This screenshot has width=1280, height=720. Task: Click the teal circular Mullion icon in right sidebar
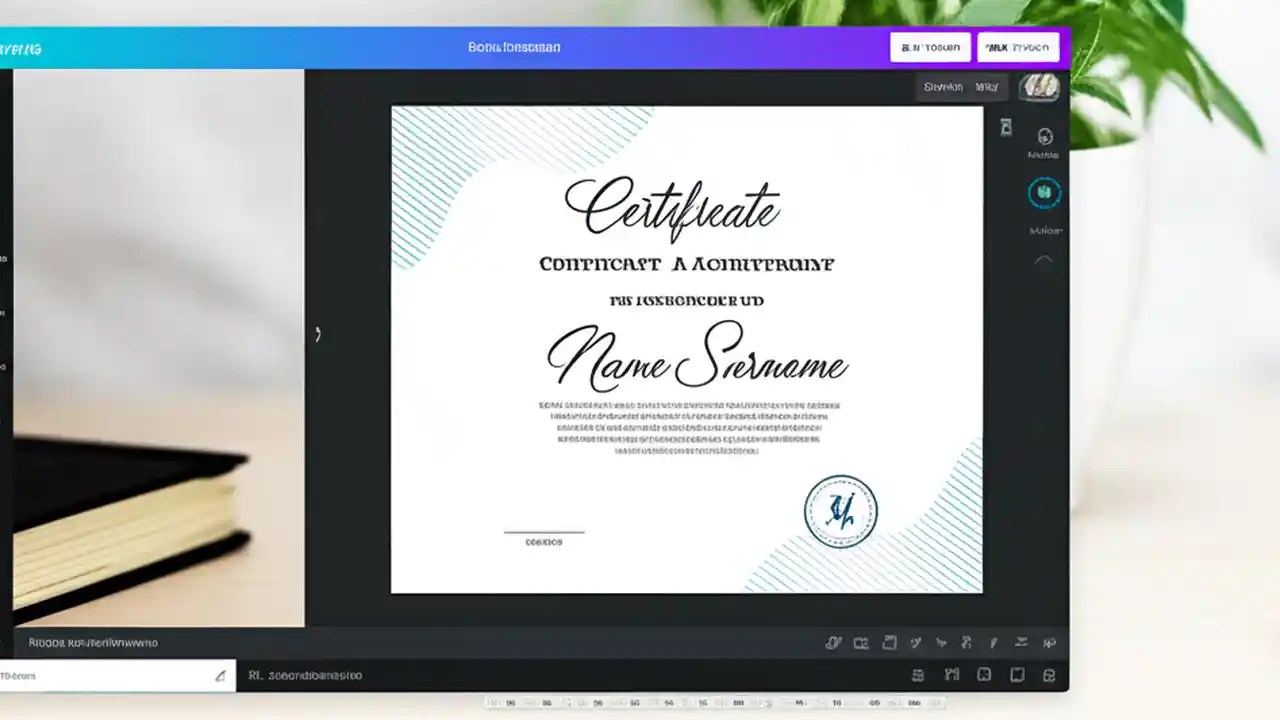[x=1044, y=192]
